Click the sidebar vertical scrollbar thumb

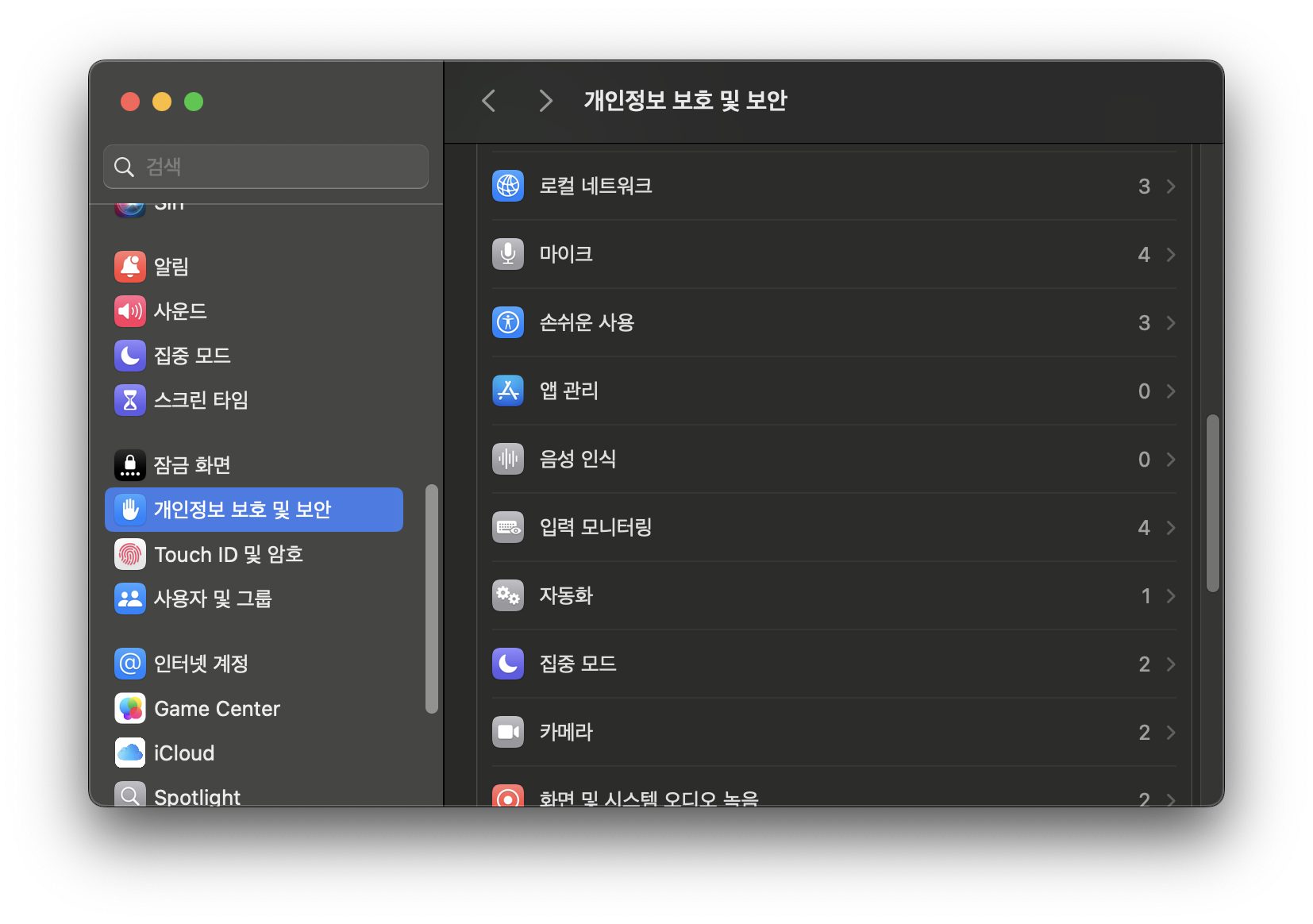click(x=432, y=599)
